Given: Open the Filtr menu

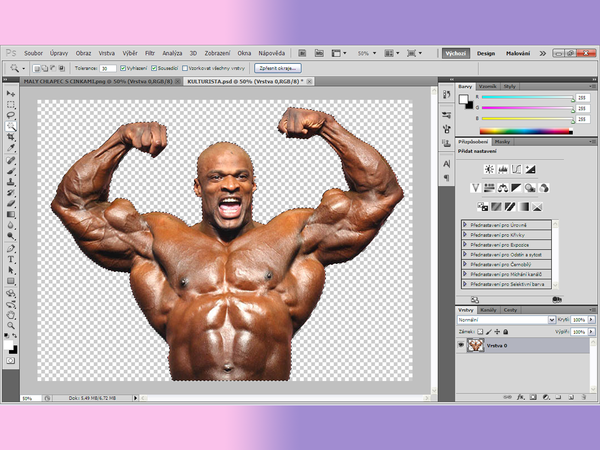Looking at the screenshot, I should [x=149, y=52].
